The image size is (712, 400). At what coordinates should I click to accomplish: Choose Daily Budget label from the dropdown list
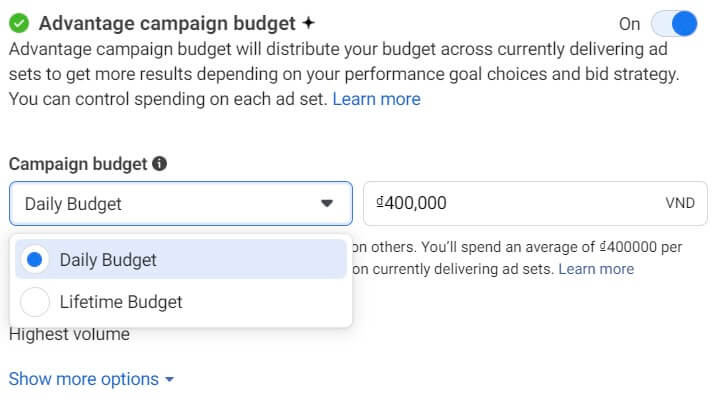[x=108, y=260]
